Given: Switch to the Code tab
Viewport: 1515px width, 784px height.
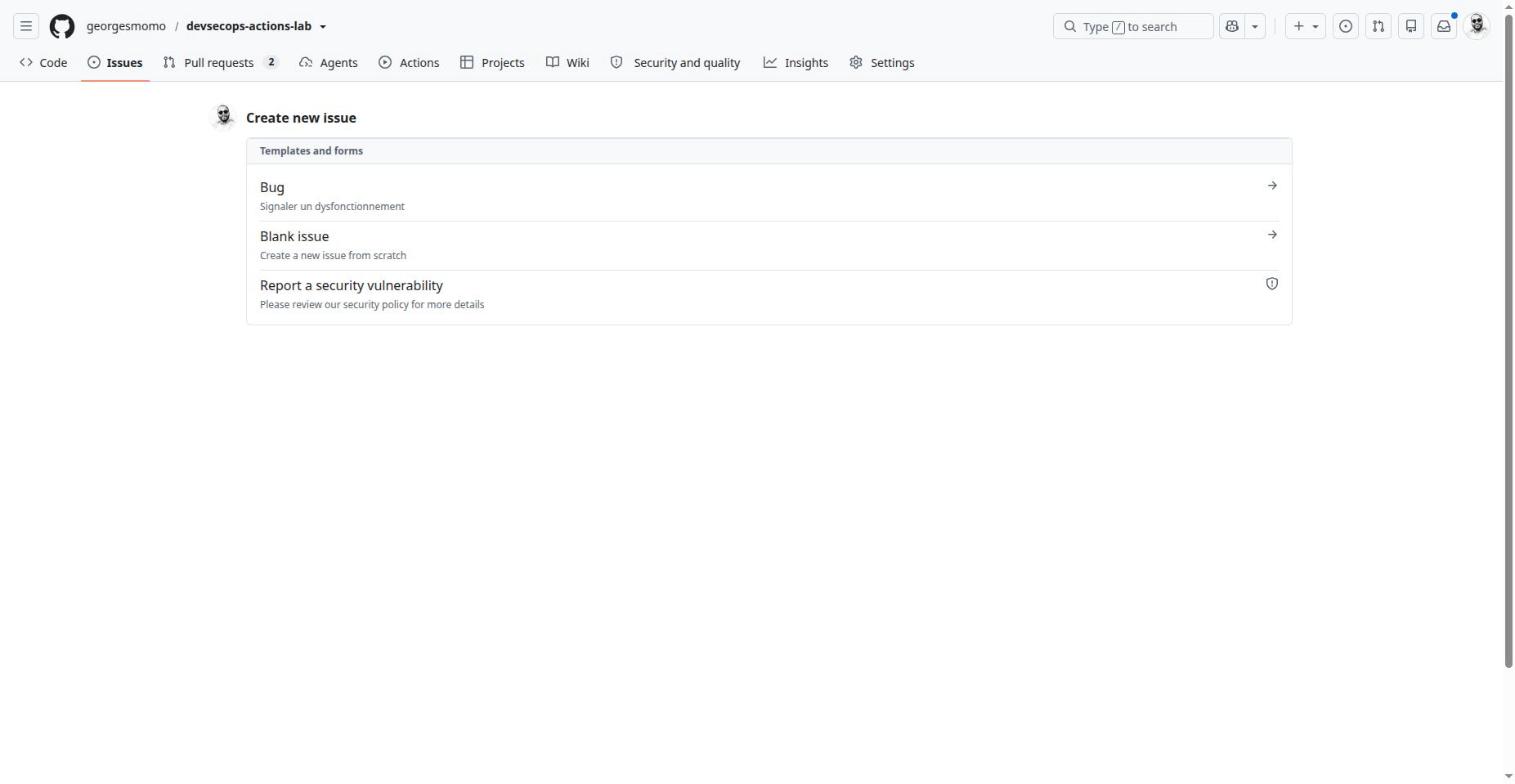Looking at the screenshot, I should pos(43,62).
